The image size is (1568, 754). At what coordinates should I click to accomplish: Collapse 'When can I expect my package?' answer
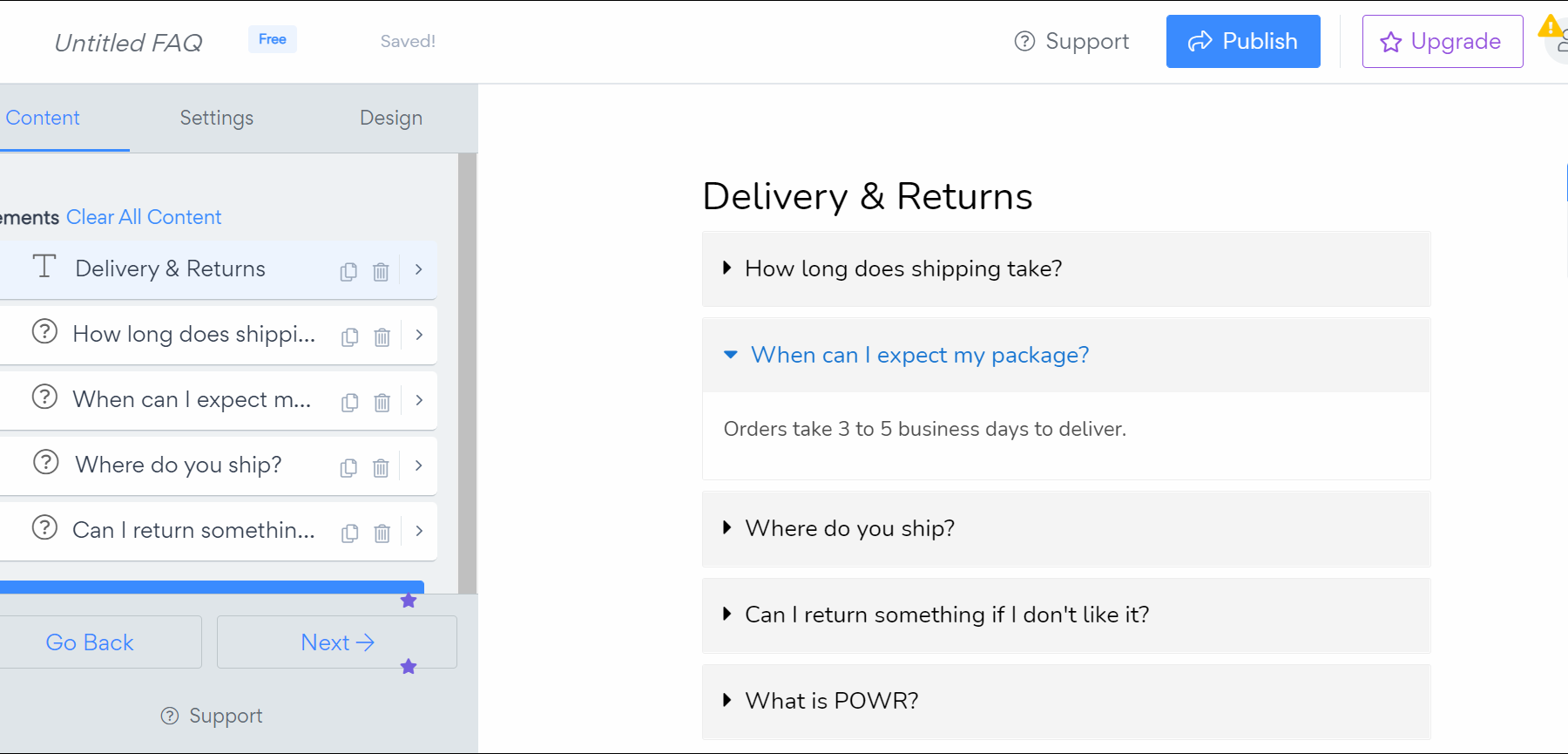pyautogui.click(x=919, y=355)
